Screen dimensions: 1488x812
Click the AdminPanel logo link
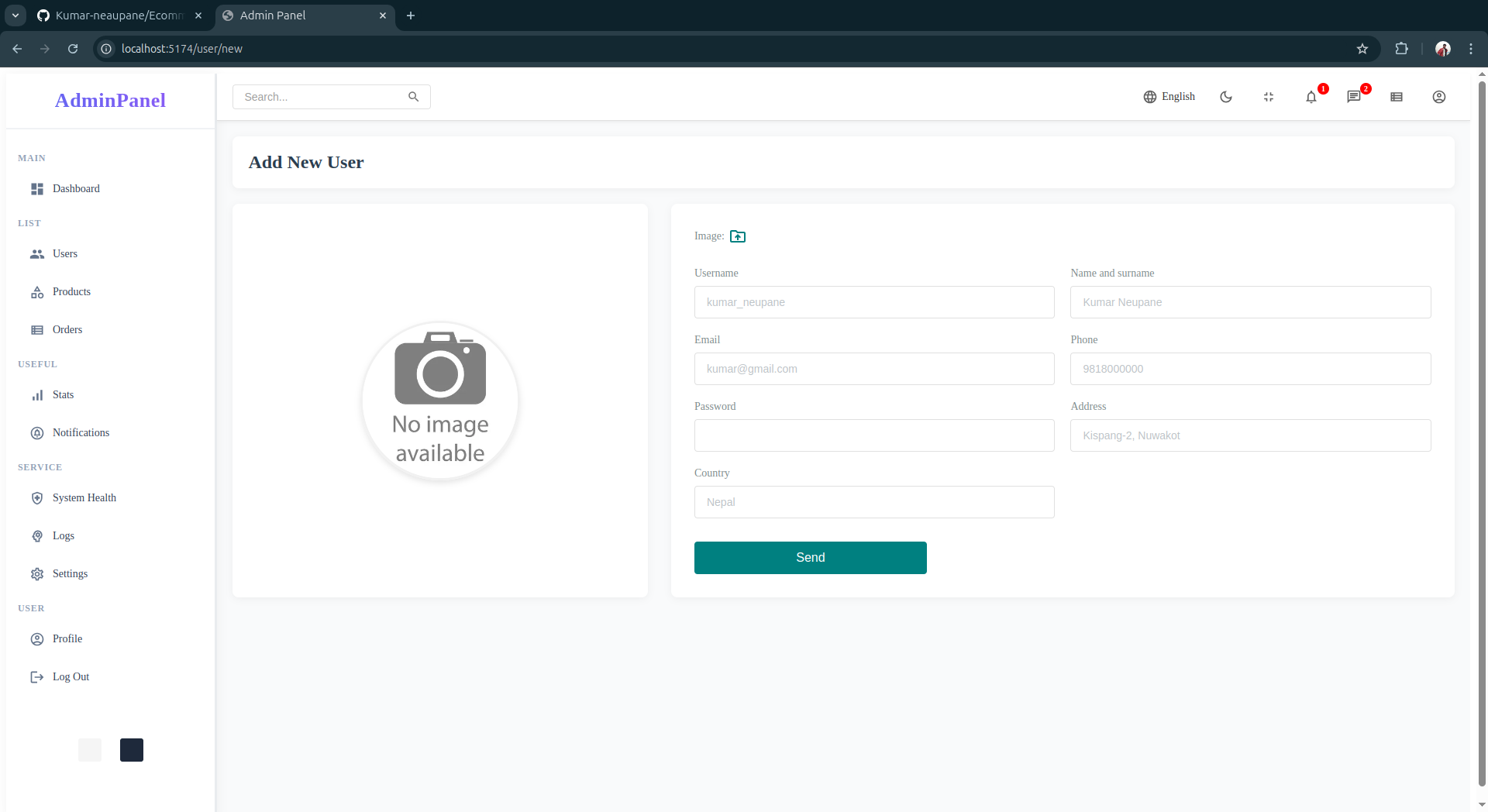(x=110, y=100)
